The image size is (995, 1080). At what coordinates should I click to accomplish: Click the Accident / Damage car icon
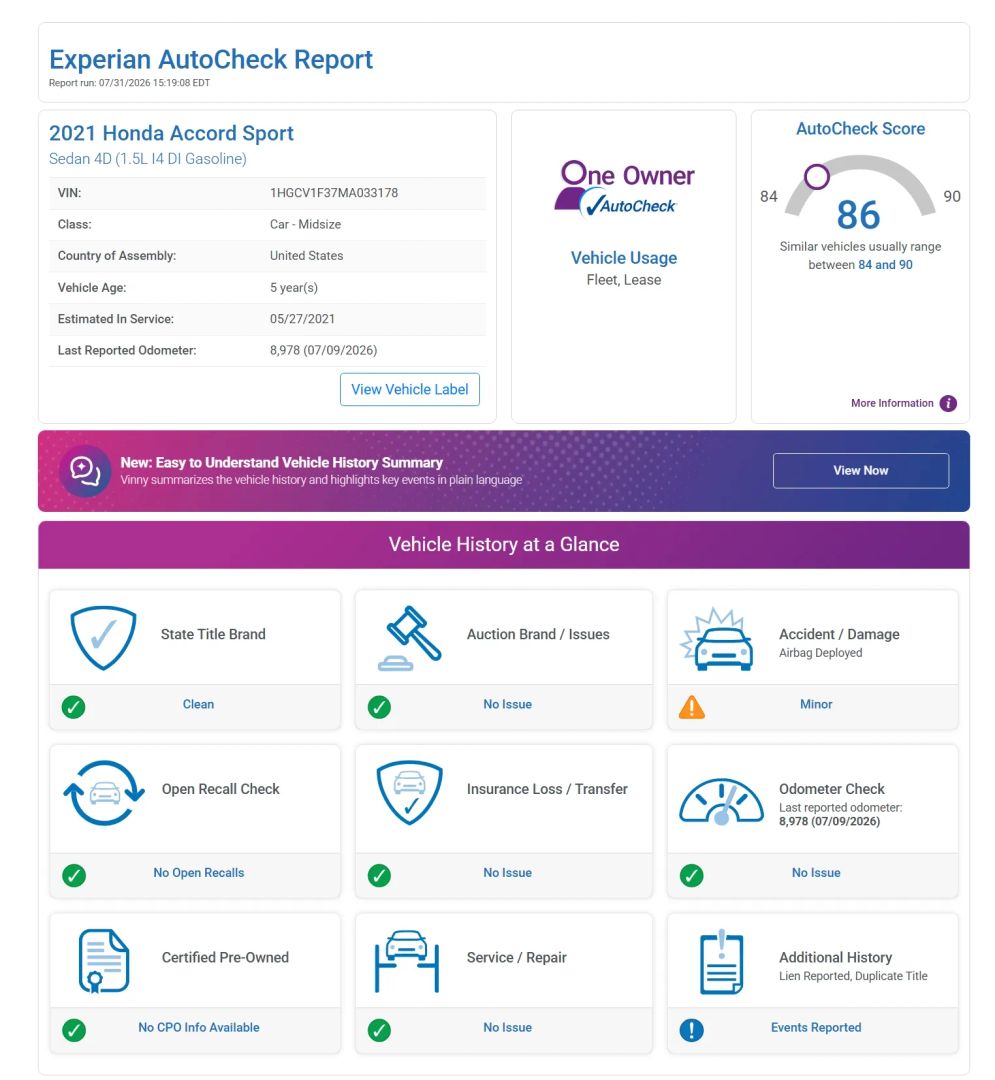tap(716, 639)
